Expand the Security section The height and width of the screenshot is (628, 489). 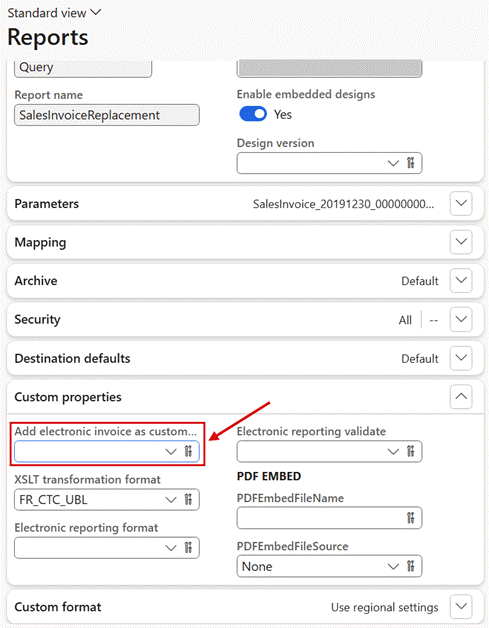point(461,319)
